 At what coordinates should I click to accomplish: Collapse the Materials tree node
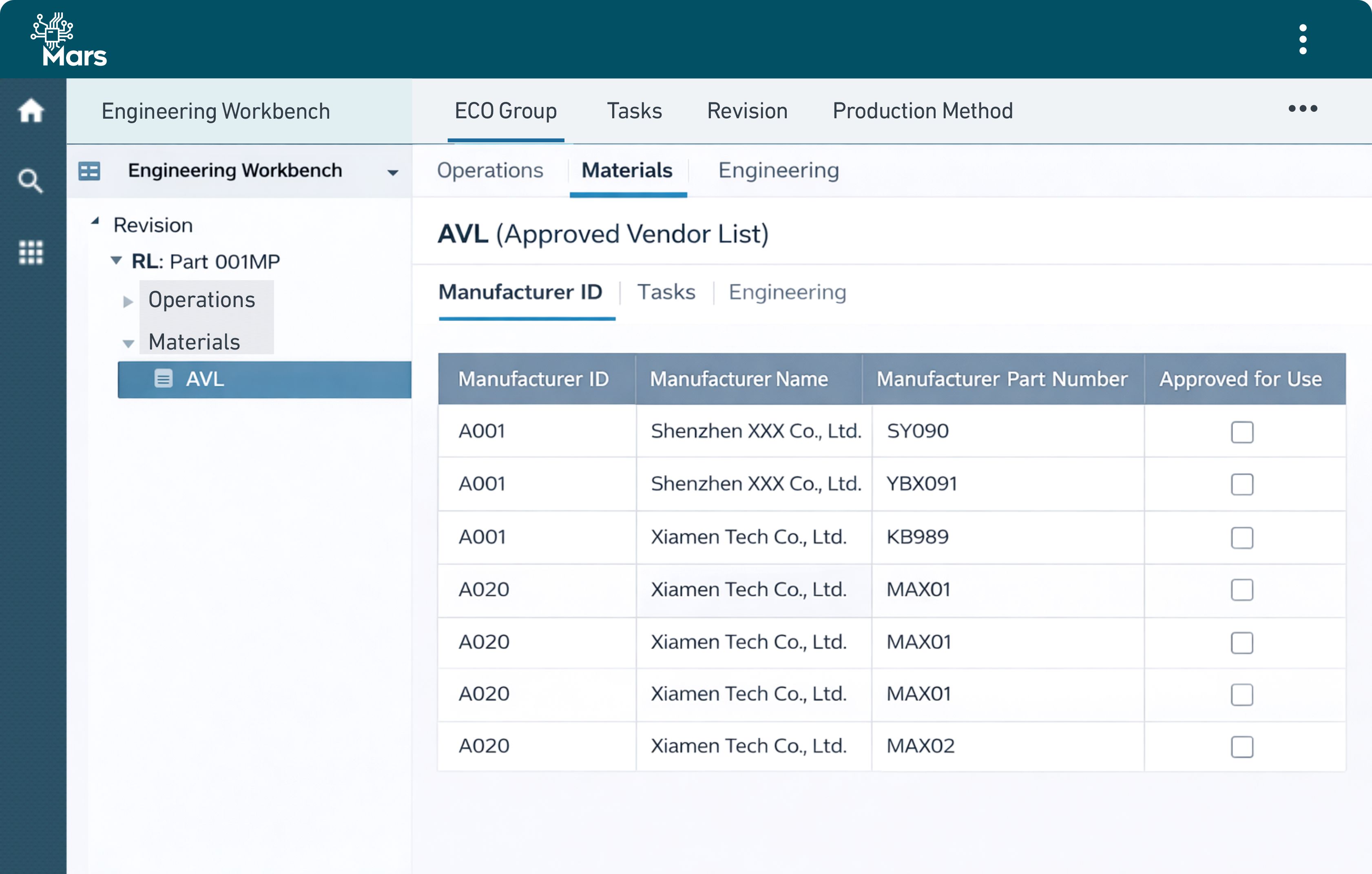(x=129, y=343)
